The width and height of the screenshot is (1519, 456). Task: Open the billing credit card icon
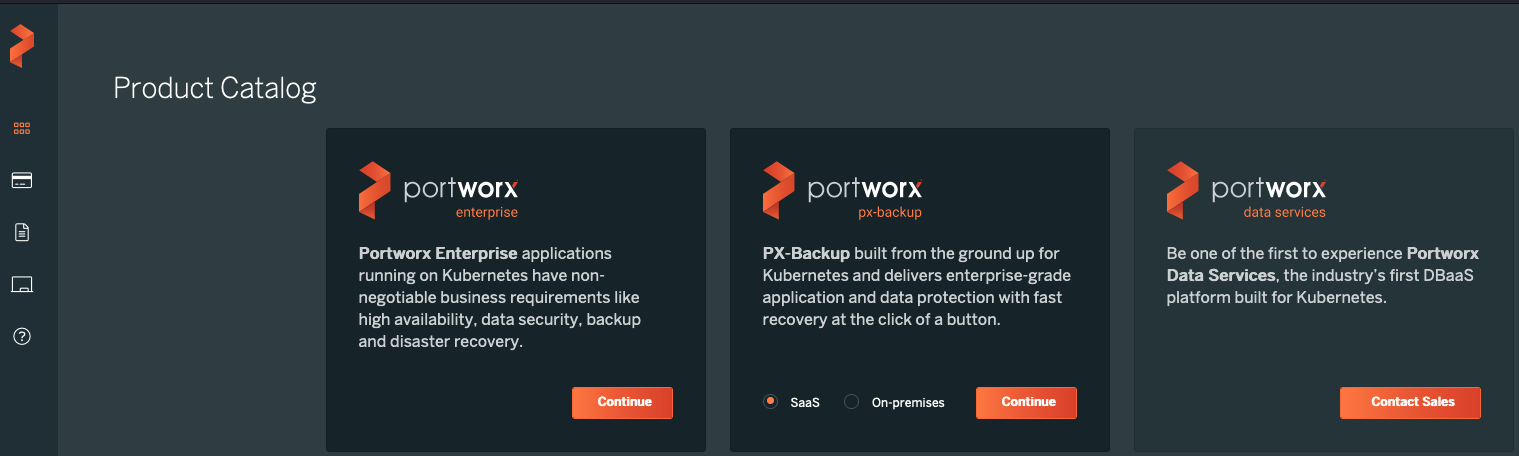coord(22,180)
